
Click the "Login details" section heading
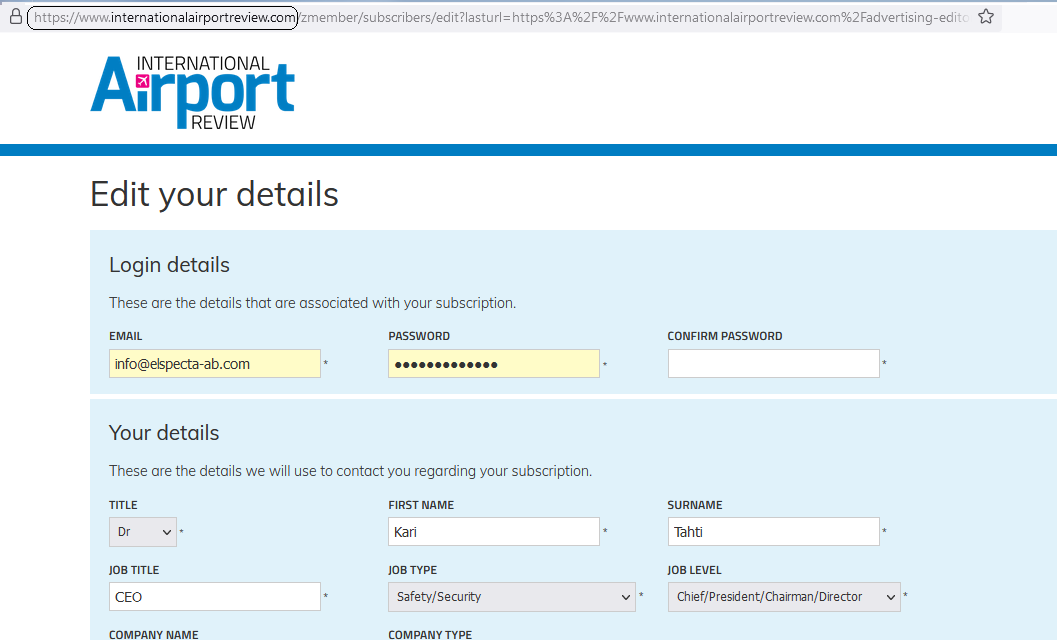[169, 265]
